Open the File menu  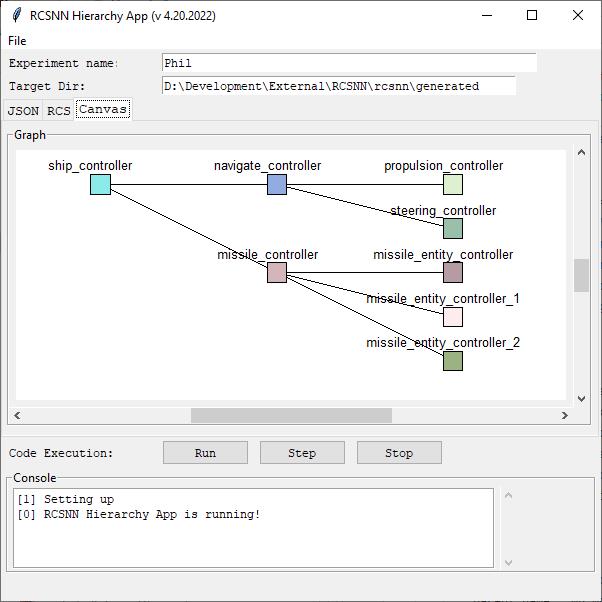[x=17, y=41]
